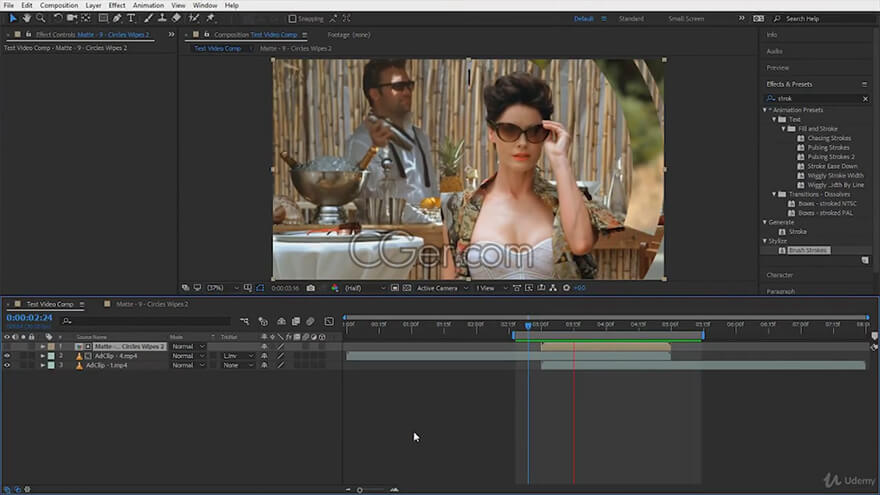Show channel and color management settings
Image resolution: width=880 pixels, height=495 pixels.
point(334,288)
